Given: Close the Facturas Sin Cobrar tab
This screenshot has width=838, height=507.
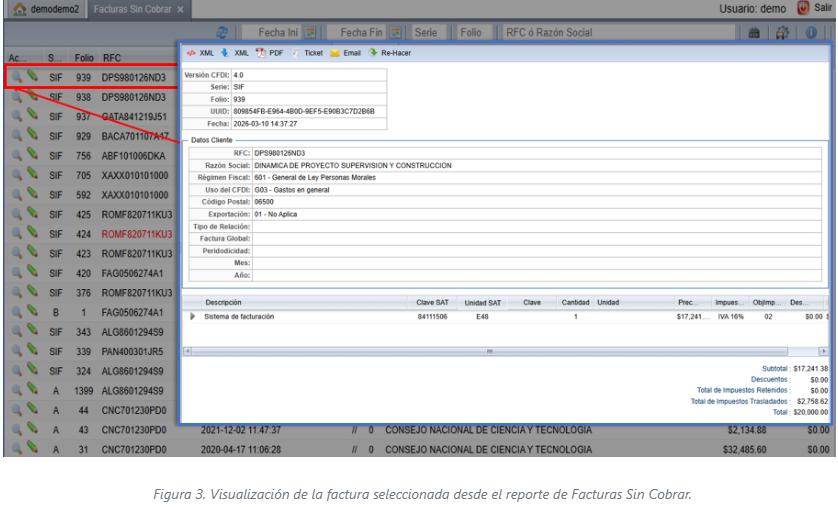Looking at the screenshot, I should pyautogui.click(x=180, y=9).
